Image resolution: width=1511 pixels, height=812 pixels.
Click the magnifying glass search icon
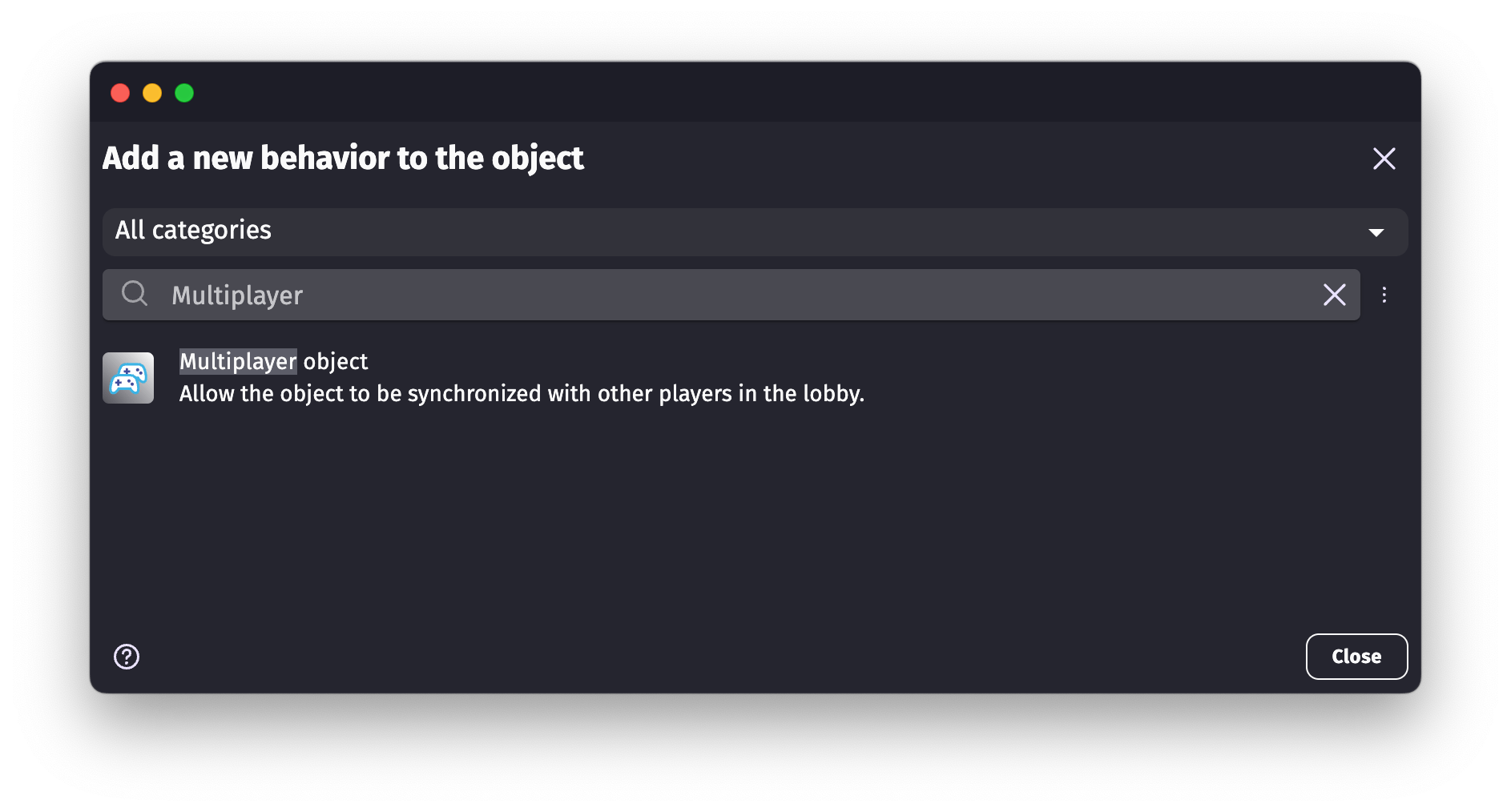pyautogui.click(x=135, y=295)
